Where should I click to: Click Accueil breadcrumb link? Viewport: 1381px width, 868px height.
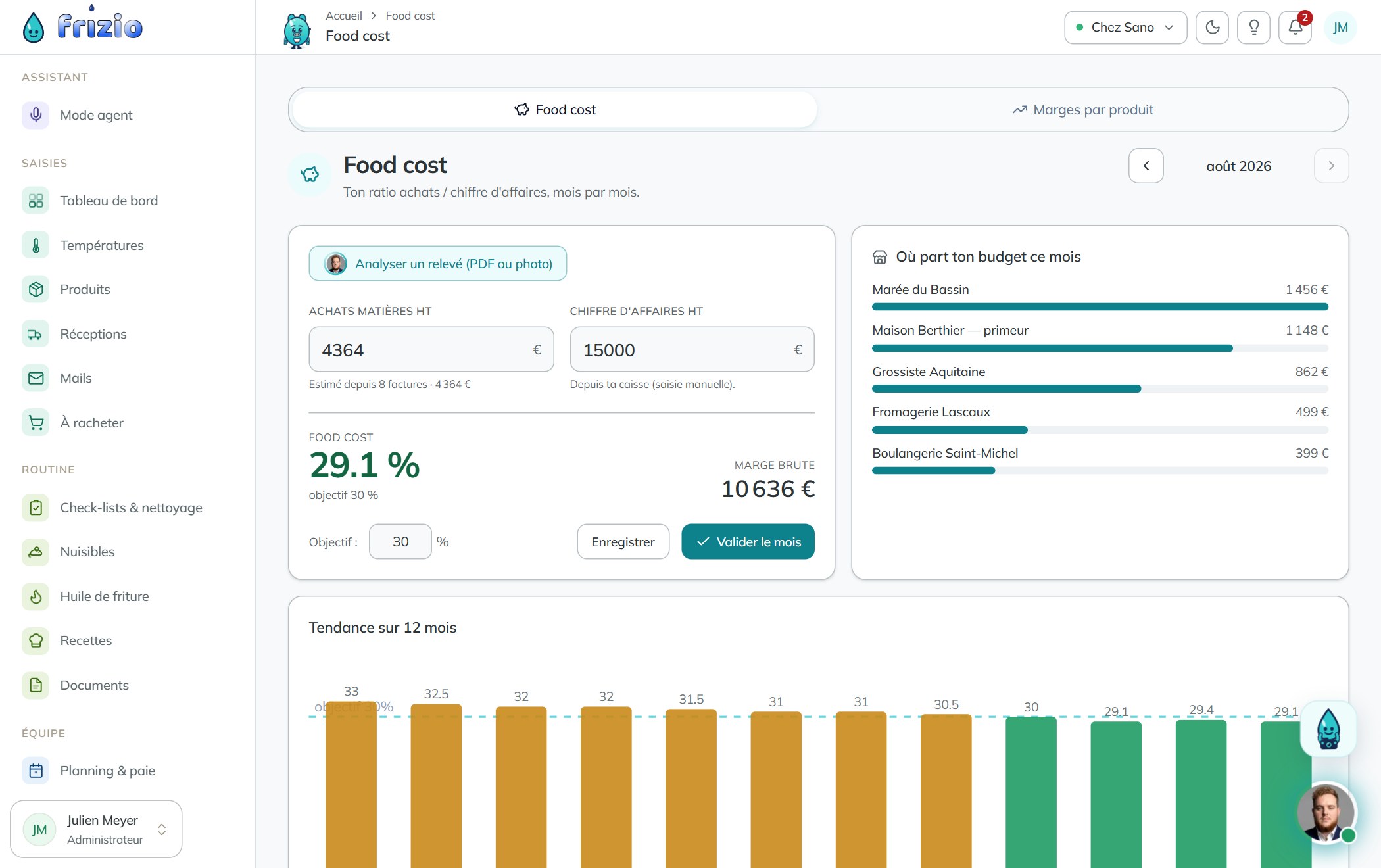click(344, 16)
